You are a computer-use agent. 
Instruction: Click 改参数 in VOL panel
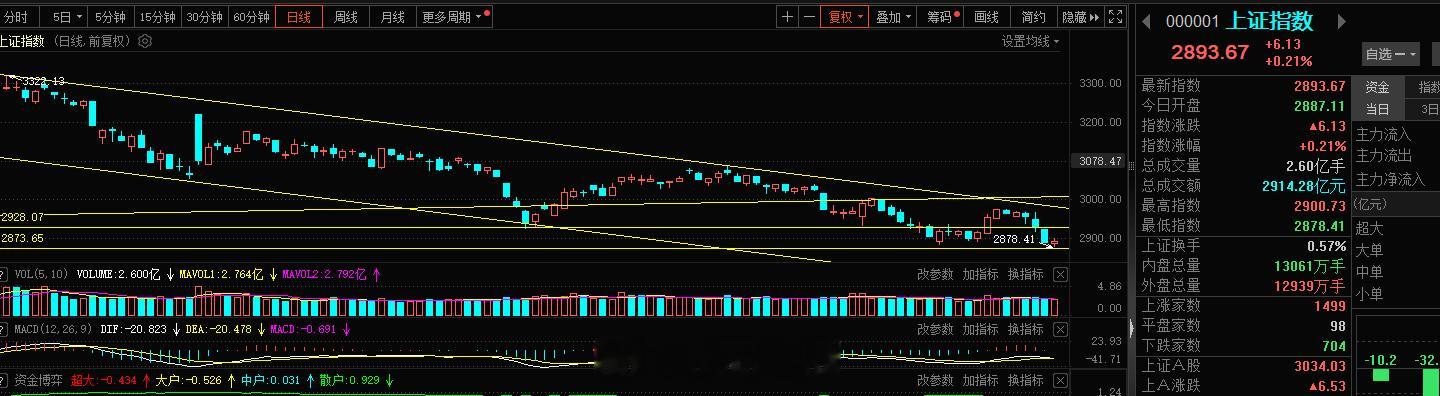point(935,274)
